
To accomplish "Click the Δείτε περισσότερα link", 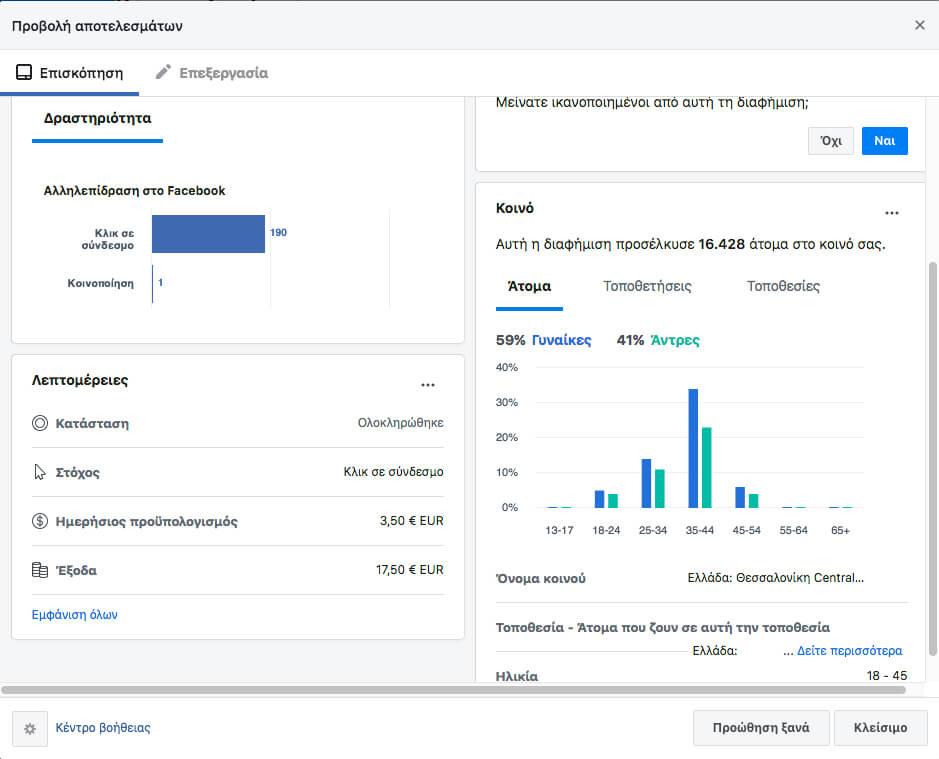I will [x=849, y=651].
